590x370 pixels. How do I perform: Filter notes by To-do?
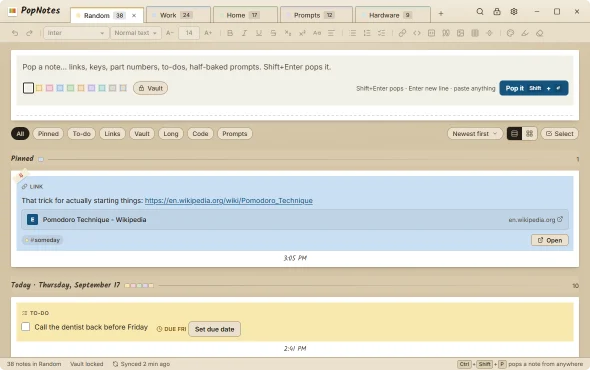(82, 134)
